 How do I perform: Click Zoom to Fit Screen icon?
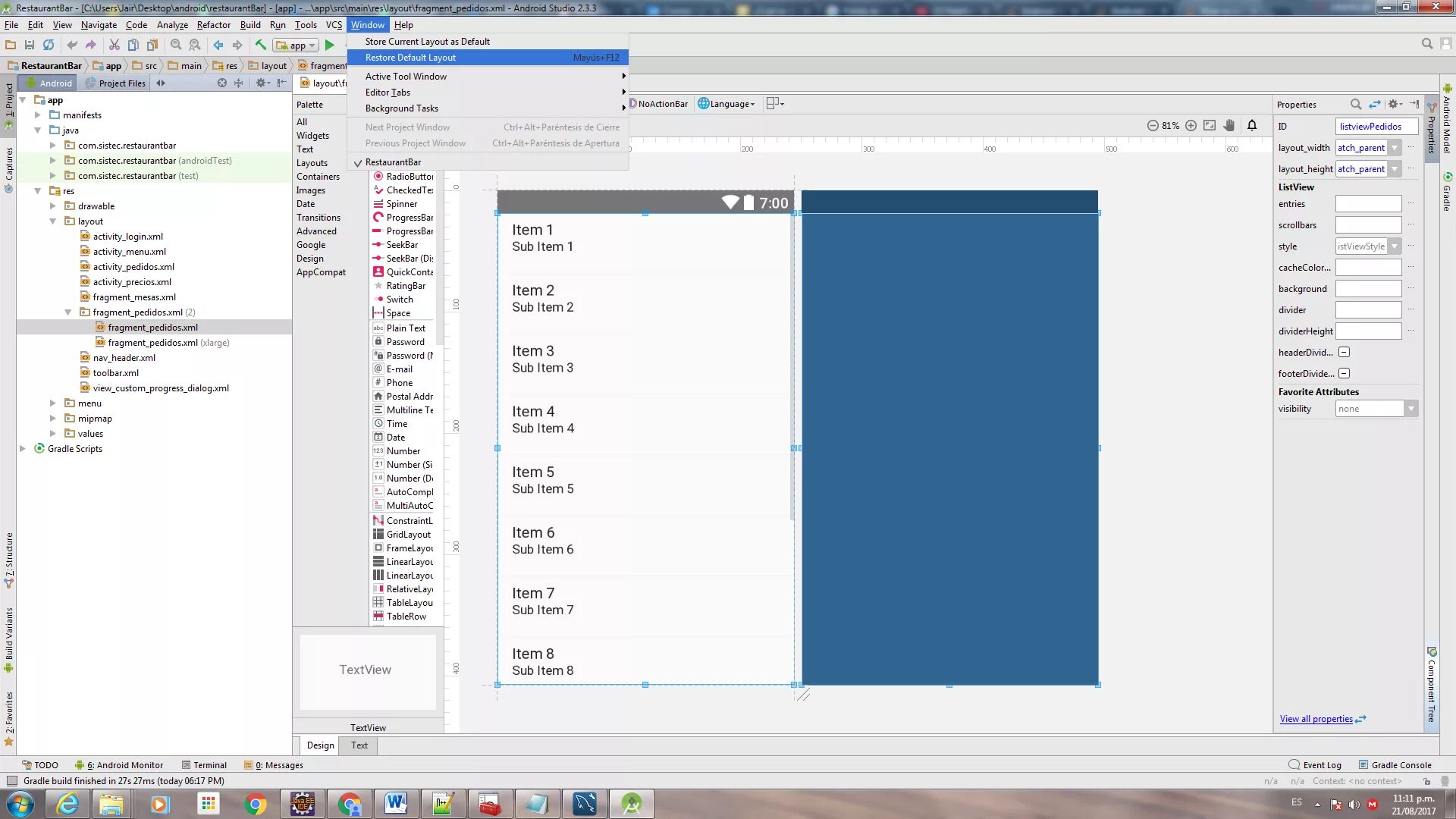click(x=1210, y=126)
